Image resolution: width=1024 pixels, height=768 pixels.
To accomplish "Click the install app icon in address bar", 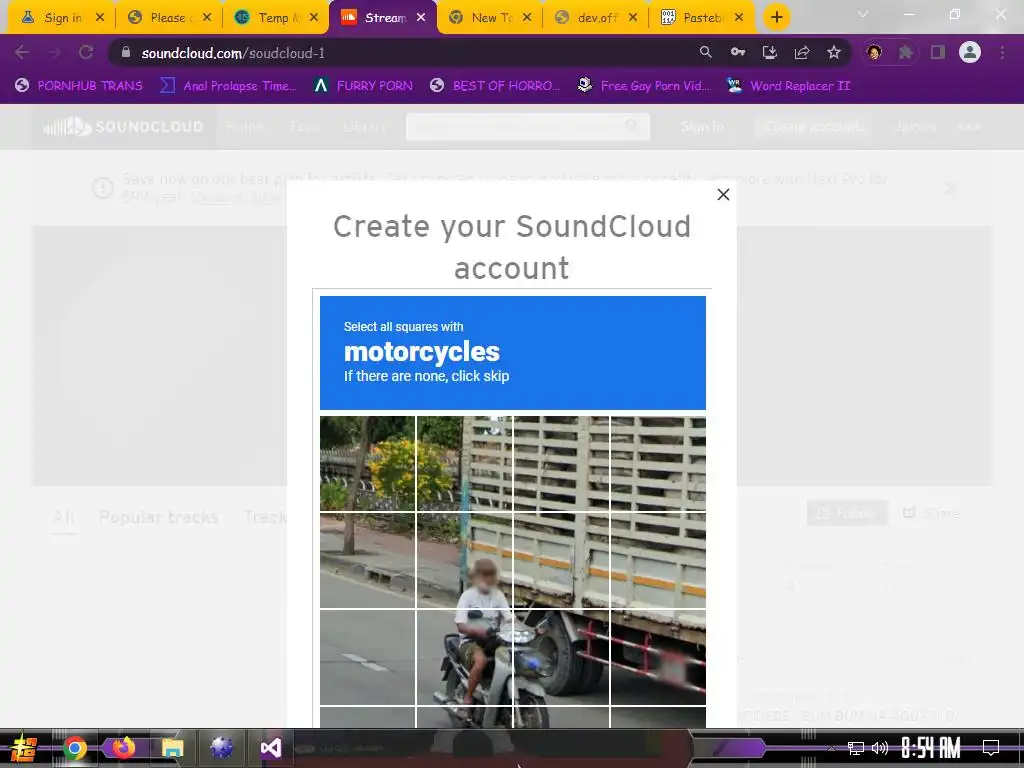I will coord(770,52).
